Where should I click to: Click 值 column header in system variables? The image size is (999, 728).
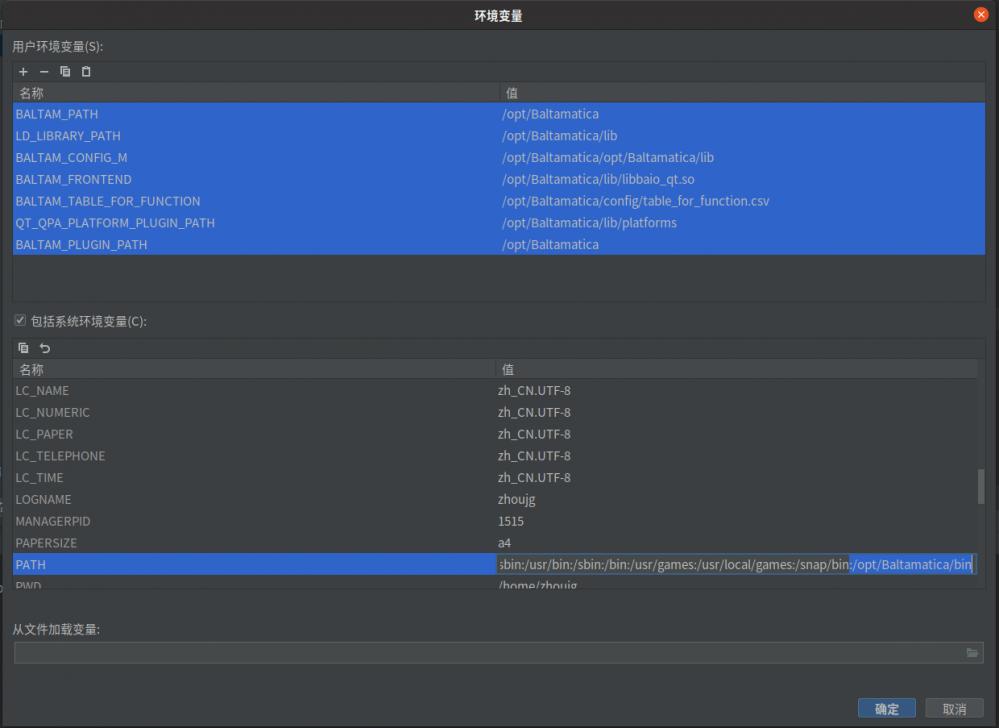(x=735, y=370)
